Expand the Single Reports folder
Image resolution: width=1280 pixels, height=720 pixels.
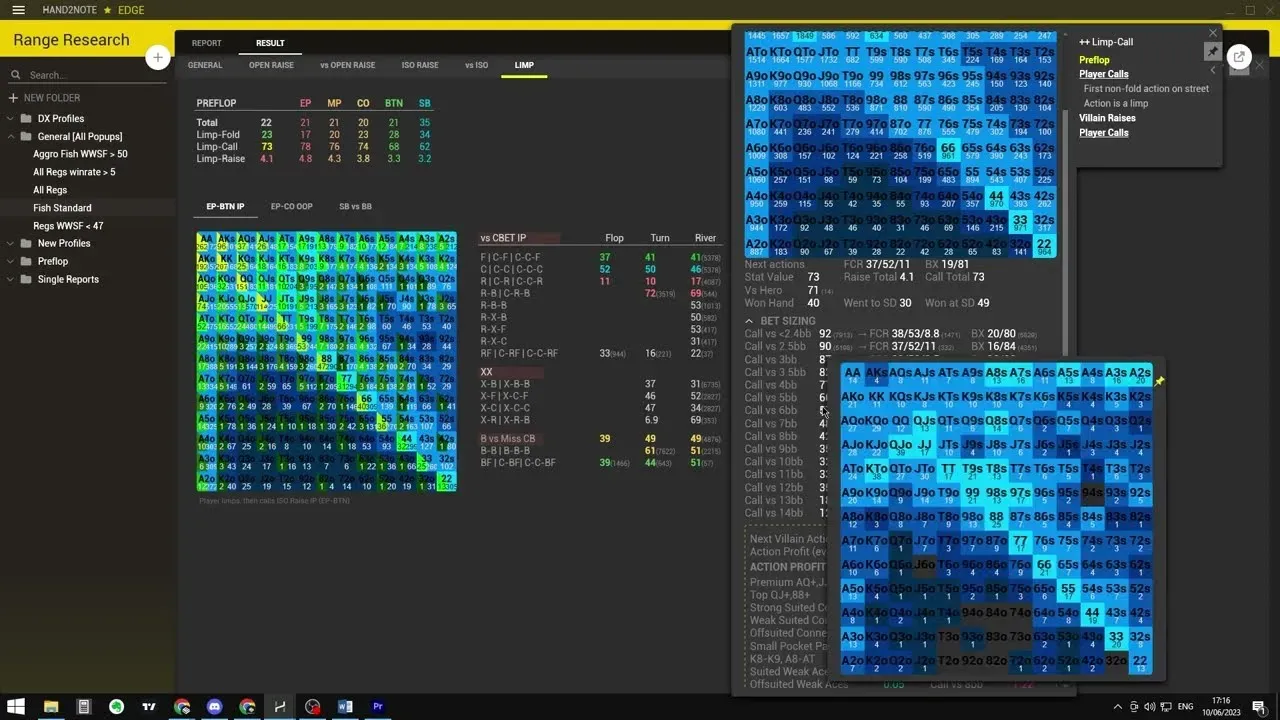[x=12, y=279]
